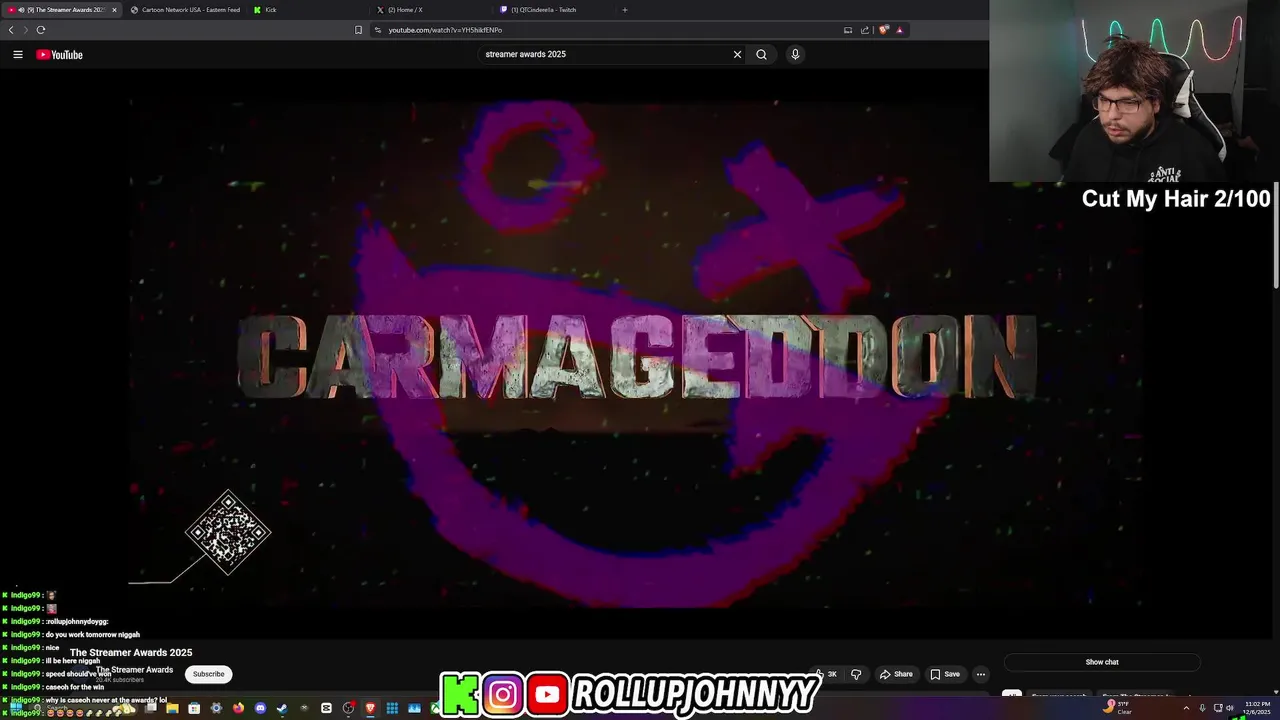
Task: Run the search with the magnifier button
Action: click(x=761, y=55)
